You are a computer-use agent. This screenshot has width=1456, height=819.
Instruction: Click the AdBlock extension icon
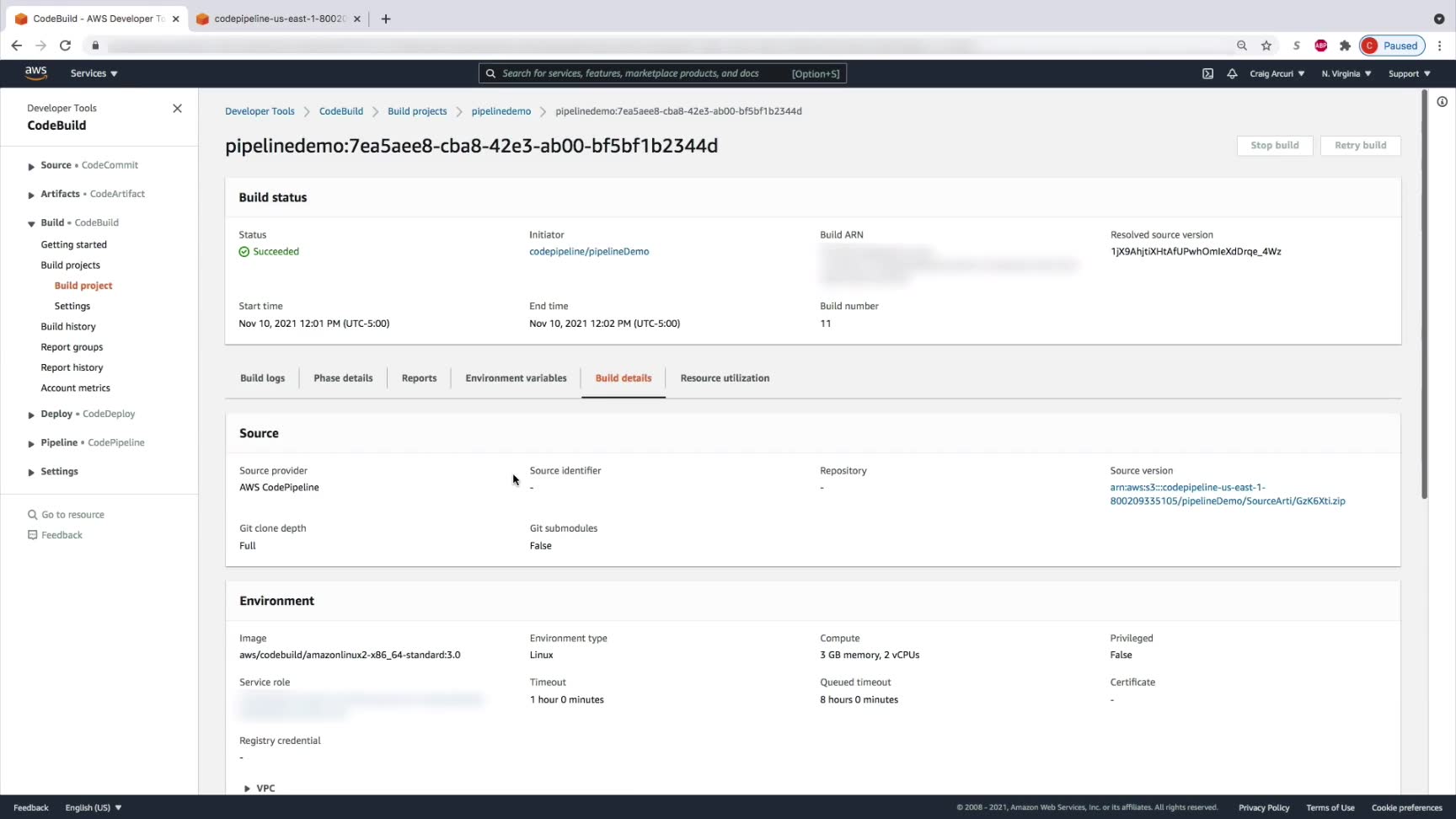click(x=1320, y=45)
